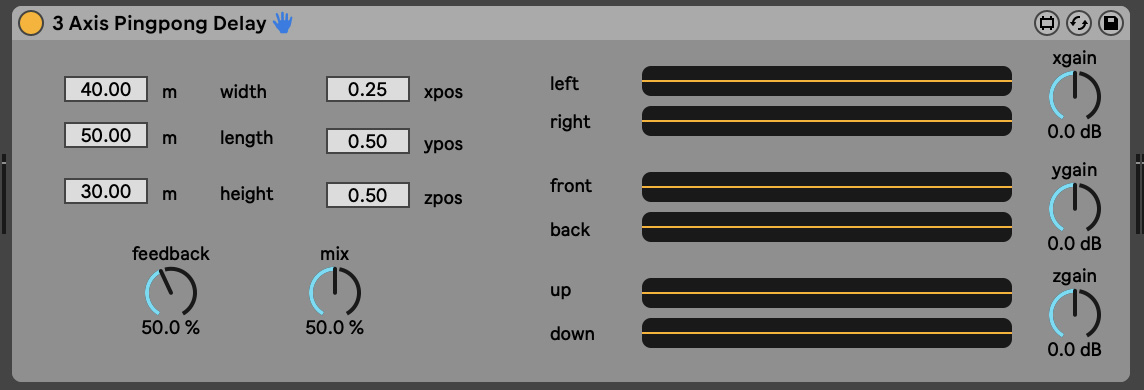This screenshot has width=1144, height=390.
Task: Select the xpos value box
Action: (368, 89)
